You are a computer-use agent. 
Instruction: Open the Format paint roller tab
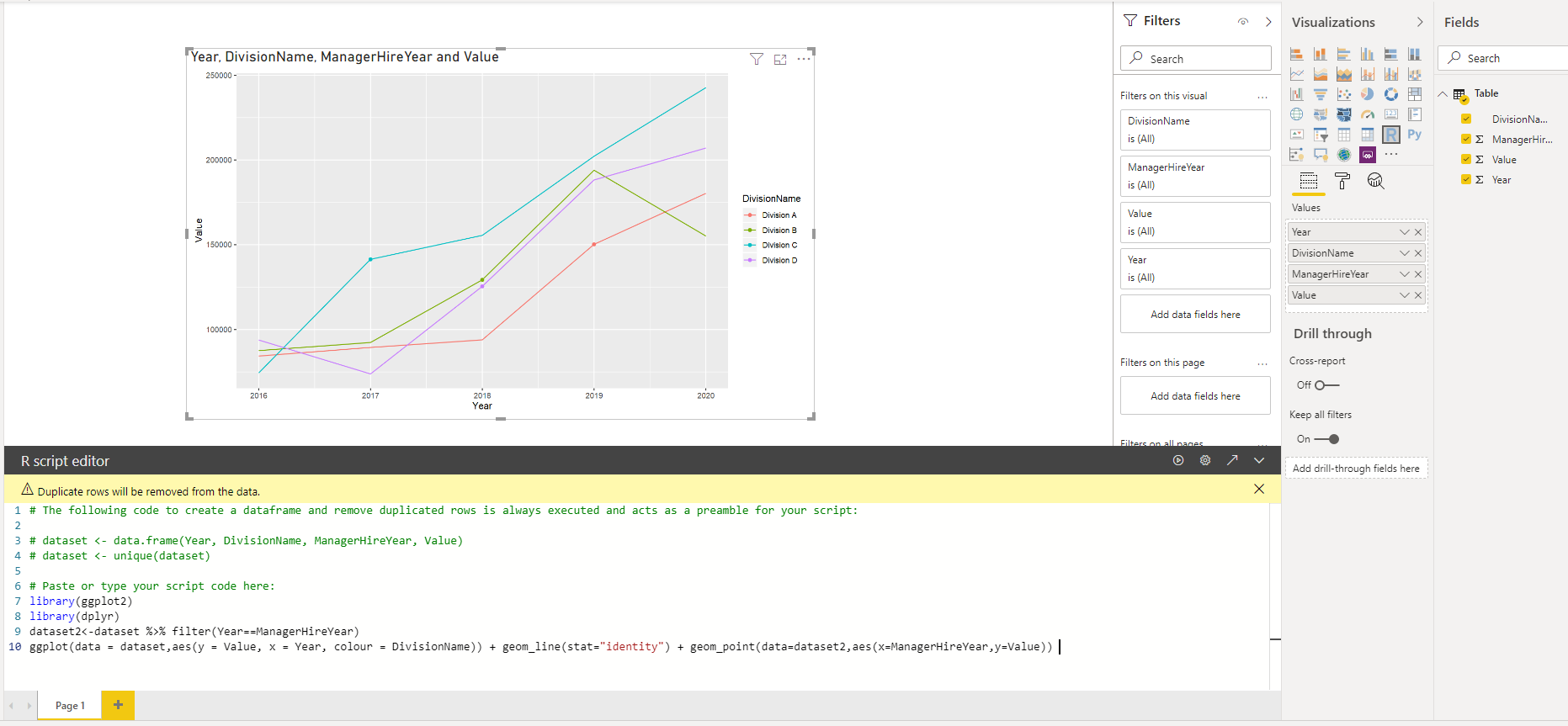pyautogui.click(x=1342, y=181)
